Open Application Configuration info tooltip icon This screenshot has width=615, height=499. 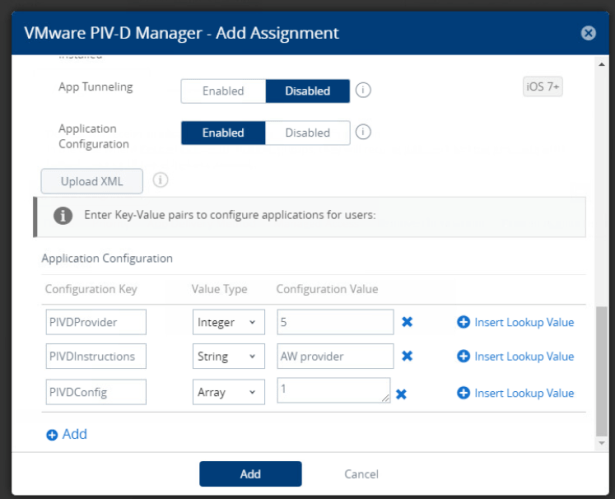(363, 132)
